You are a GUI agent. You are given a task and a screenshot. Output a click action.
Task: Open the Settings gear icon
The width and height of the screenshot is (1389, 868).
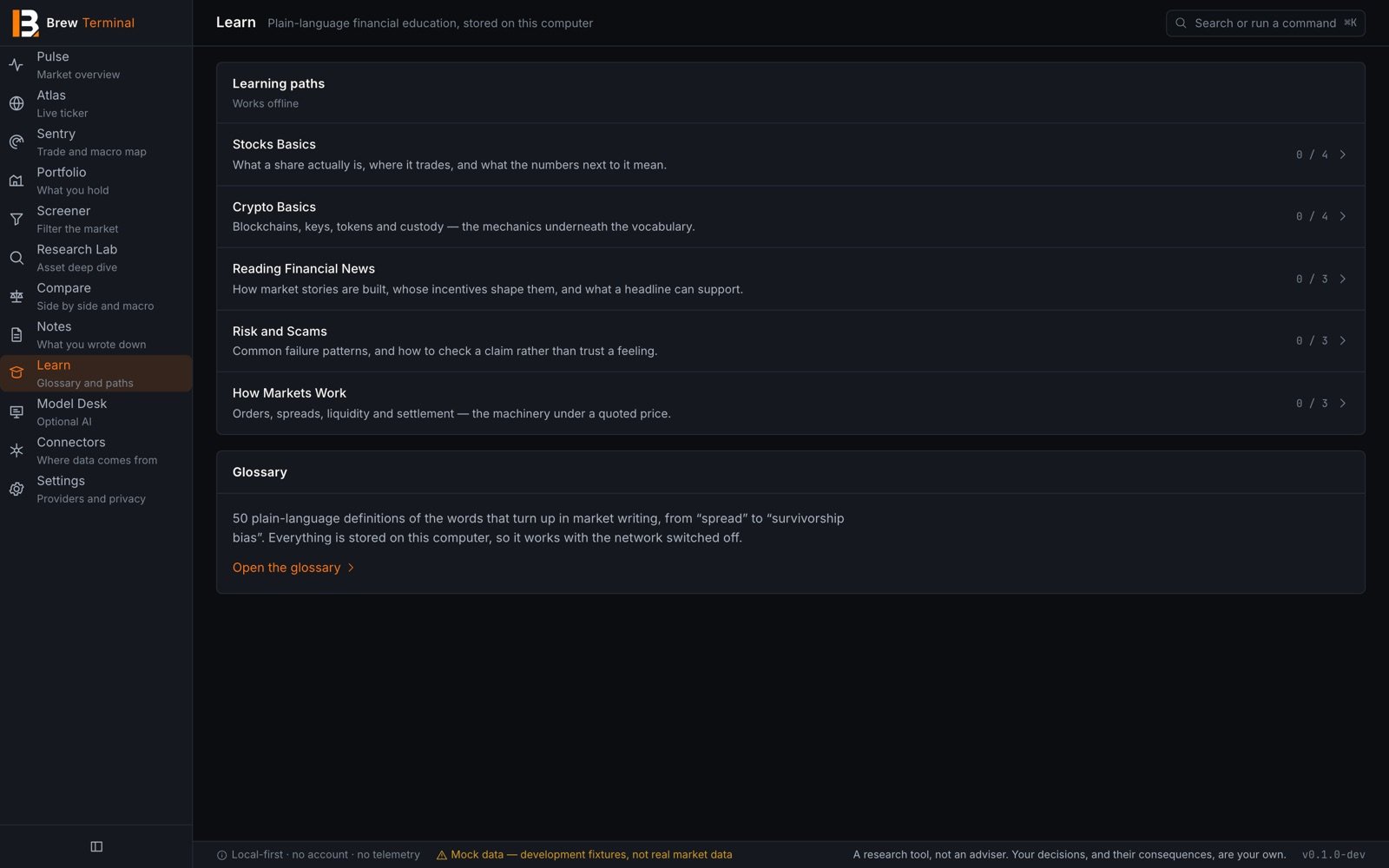16,490
